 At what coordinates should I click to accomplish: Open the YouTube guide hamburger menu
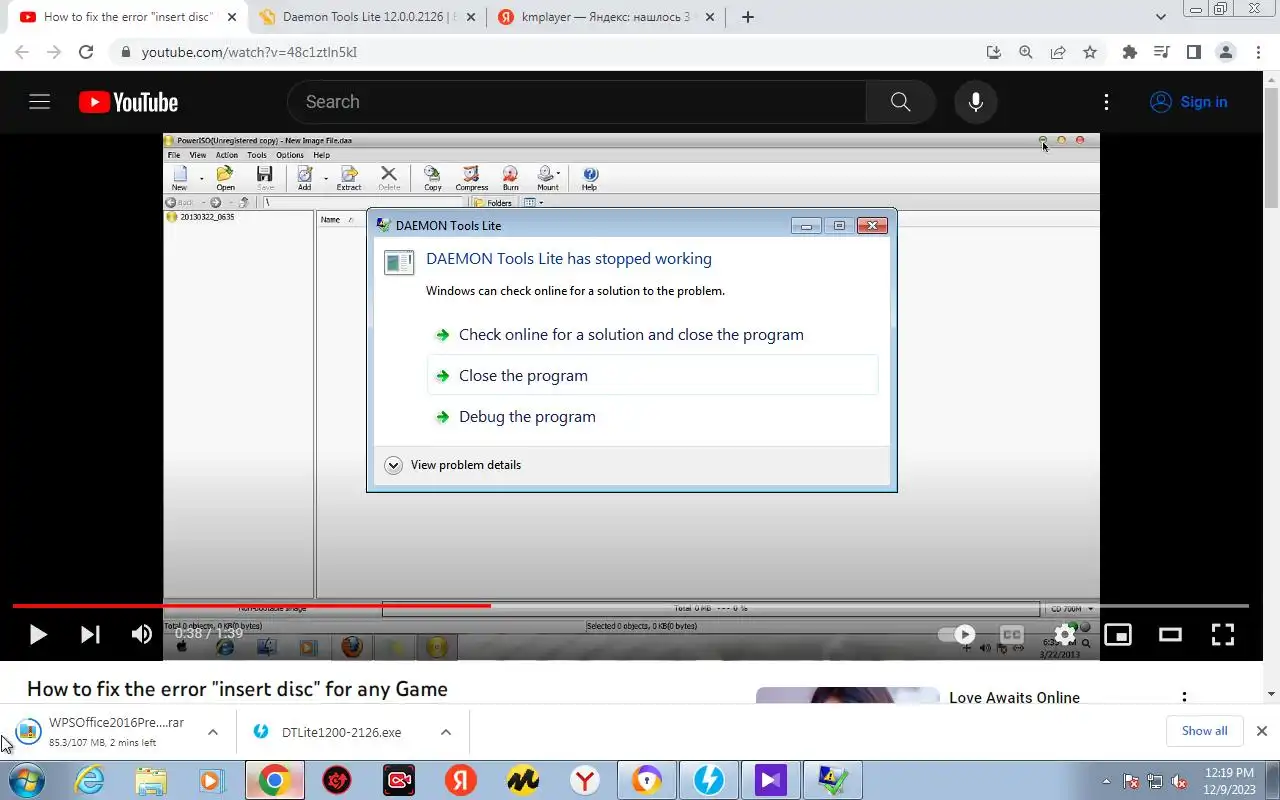pyautogui.click(x=39, y=102)
